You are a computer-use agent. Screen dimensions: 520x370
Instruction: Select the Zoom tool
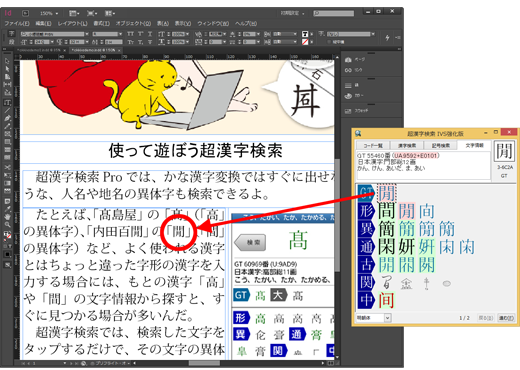pyautogui.click(x=7, y=225)
